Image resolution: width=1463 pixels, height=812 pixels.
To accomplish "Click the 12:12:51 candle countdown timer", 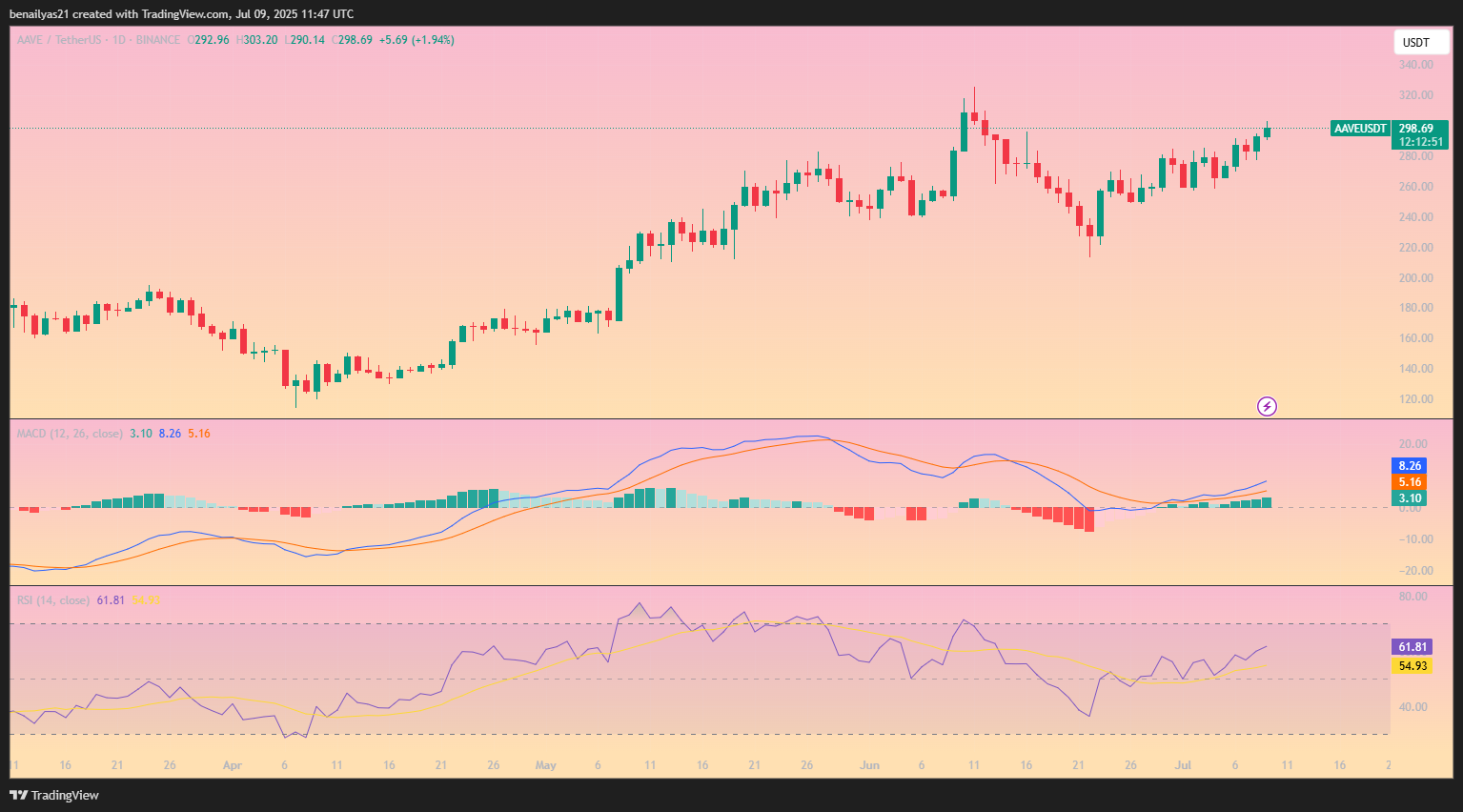I will click(1420, 142).
